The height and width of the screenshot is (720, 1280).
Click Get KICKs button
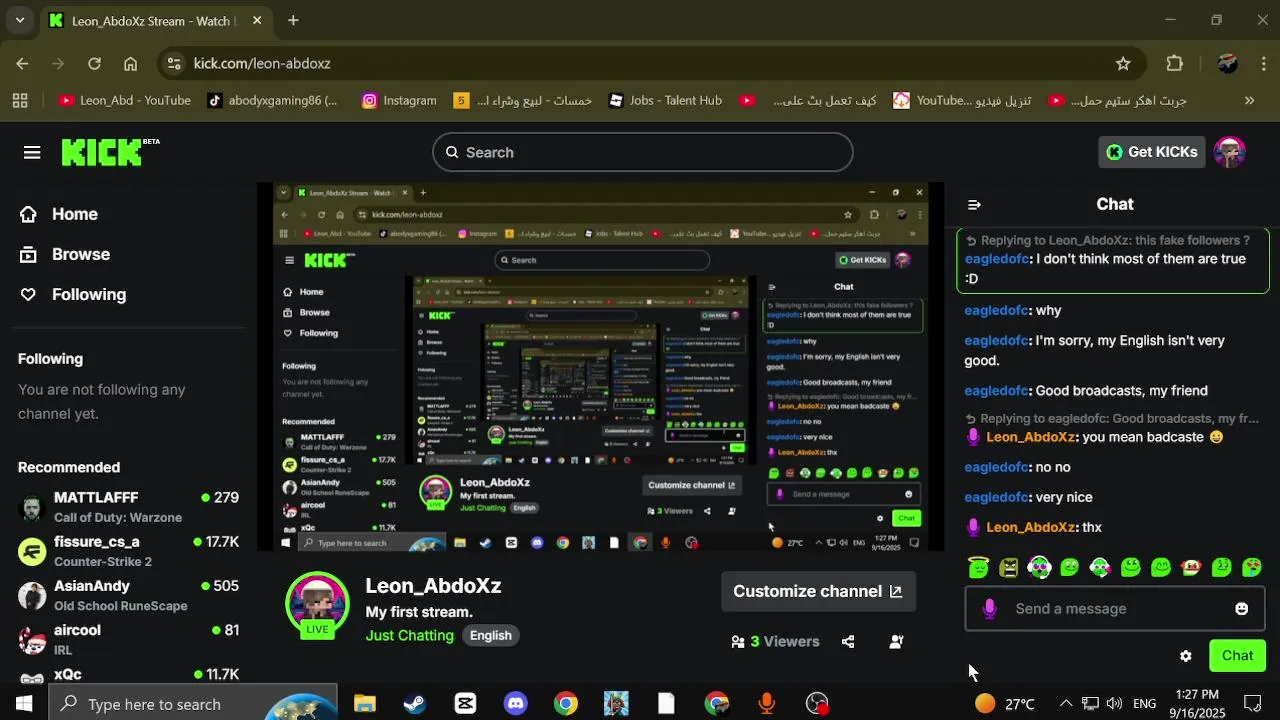(x=1151, y=152)
